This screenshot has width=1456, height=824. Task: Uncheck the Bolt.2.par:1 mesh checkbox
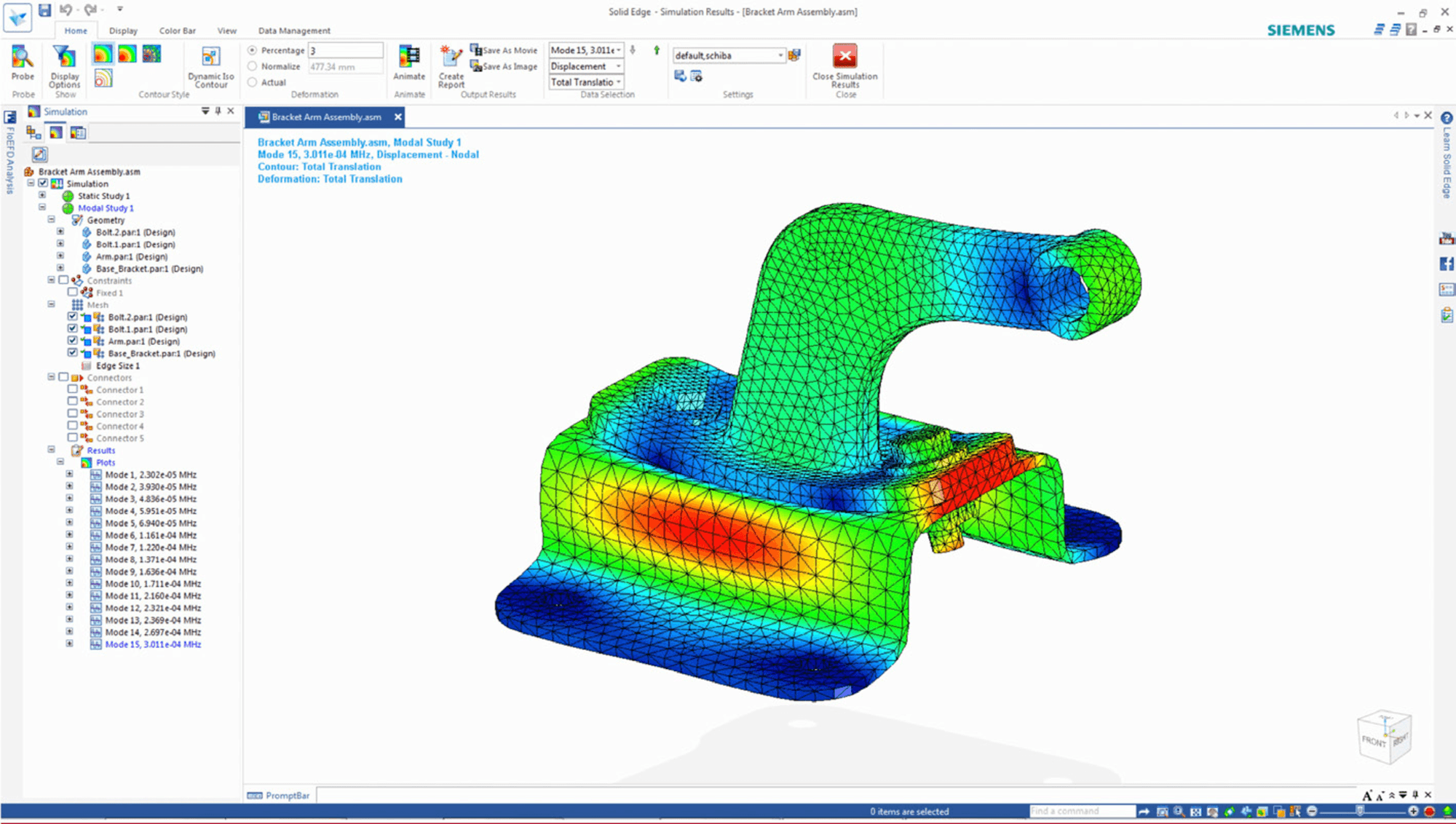click(x=73, y=317)
